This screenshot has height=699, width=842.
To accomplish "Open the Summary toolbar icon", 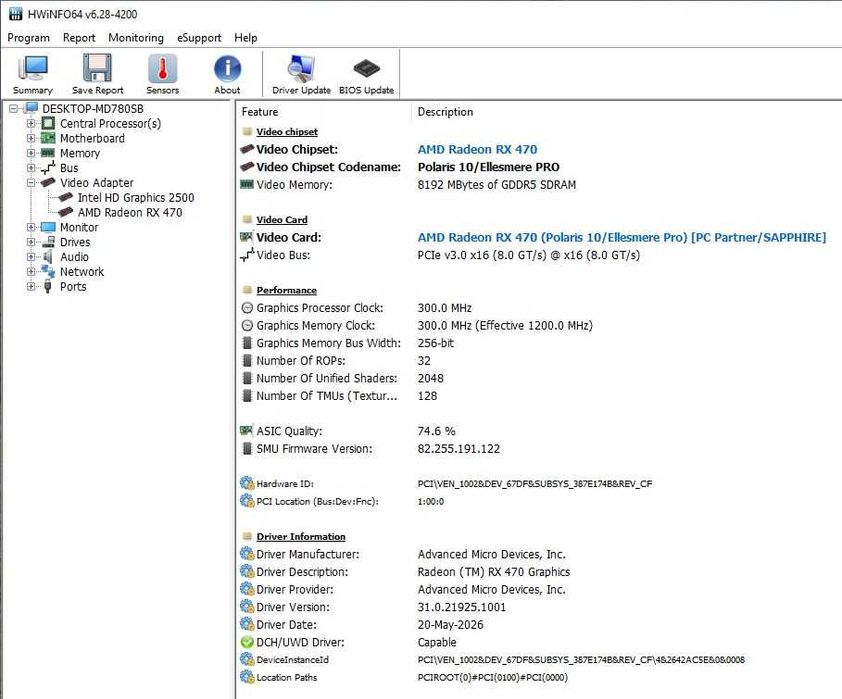I will coord(33,75).
